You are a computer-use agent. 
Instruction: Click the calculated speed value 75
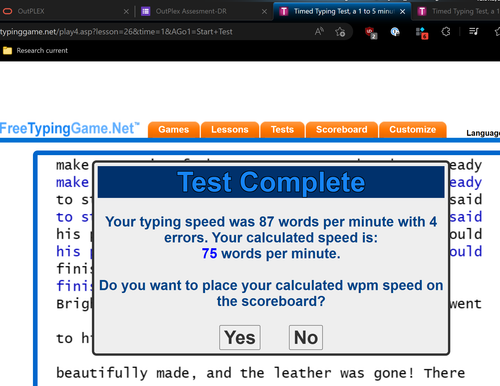209,254
